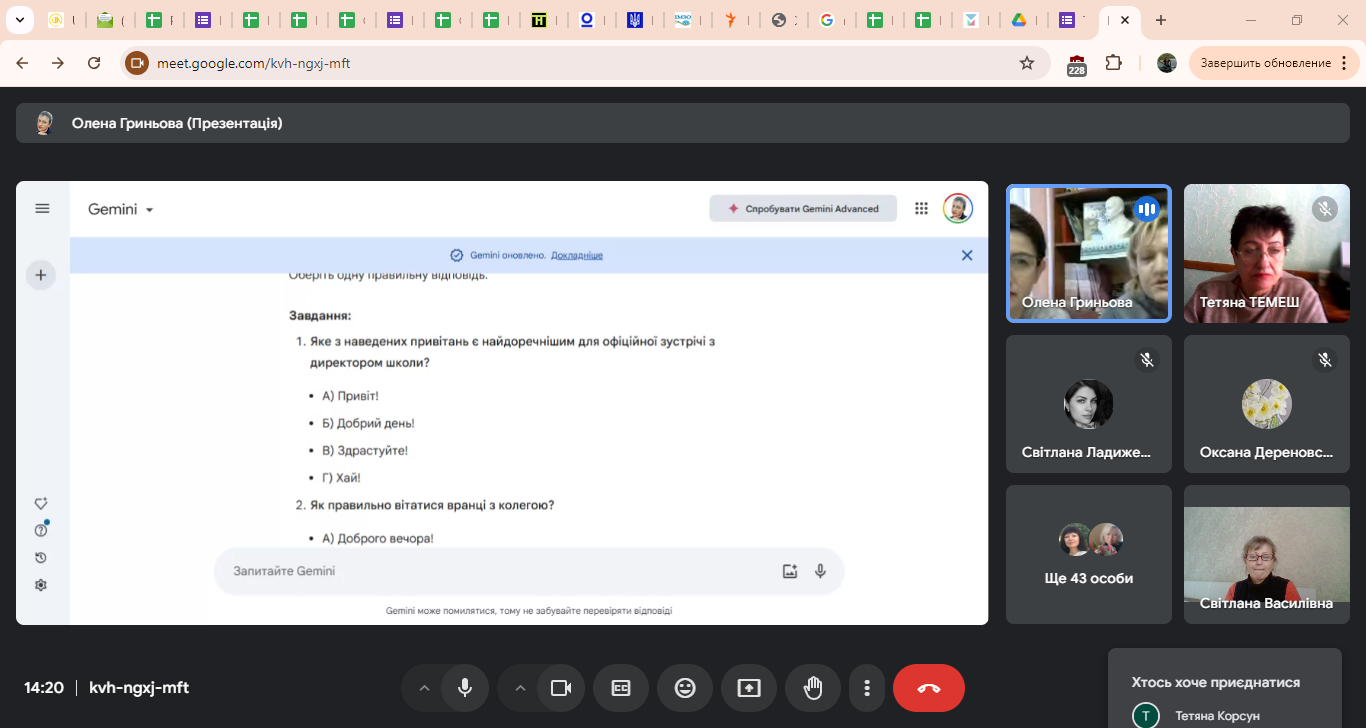1366x728 pixels.
Task: Expand audio settings arrow beside microphone
Action: click(424, 688)
